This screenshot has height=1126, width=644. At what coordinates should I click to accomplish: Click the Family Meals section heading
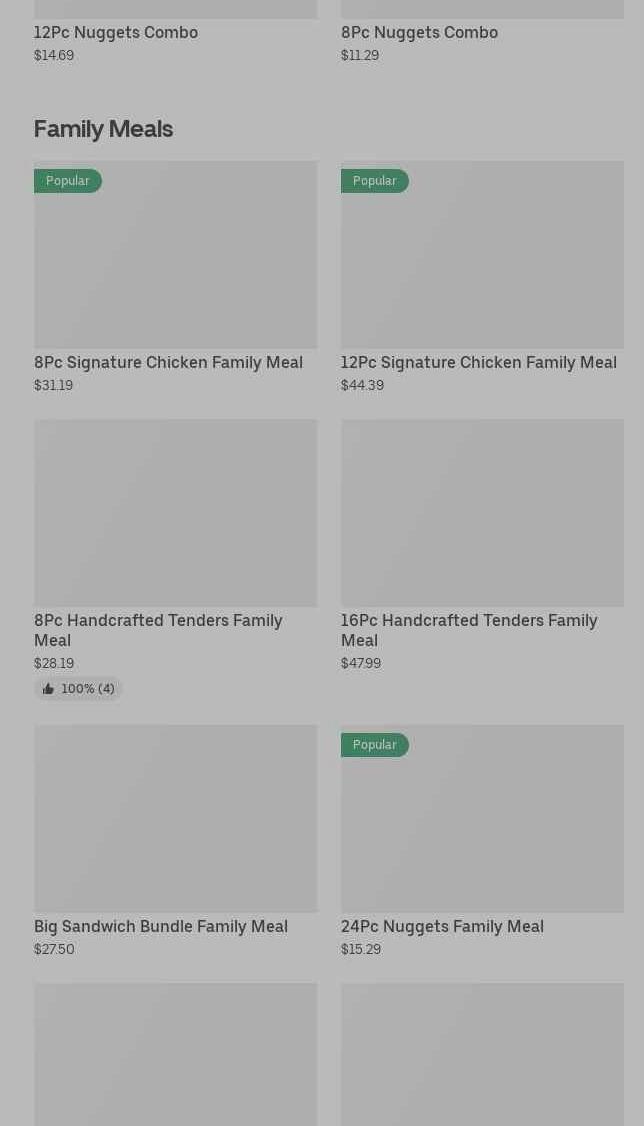pyautogui.click(x=103, y=129)
